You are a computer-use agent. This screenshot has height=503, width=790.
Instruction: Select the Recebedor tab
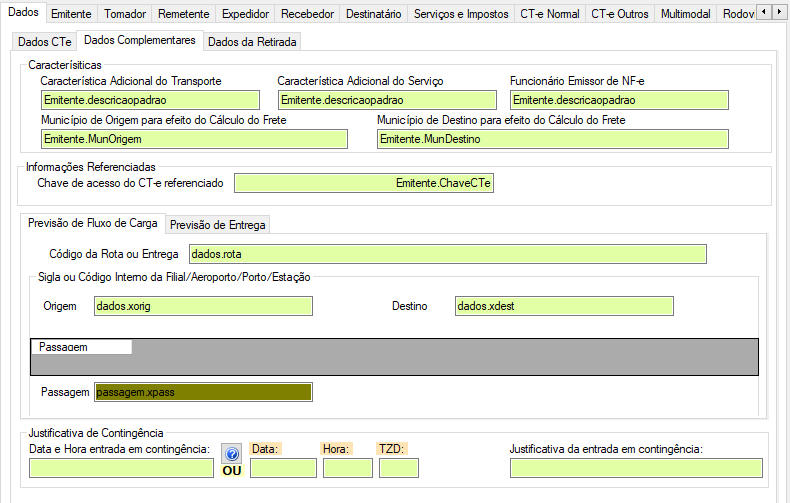coord(307,14)
